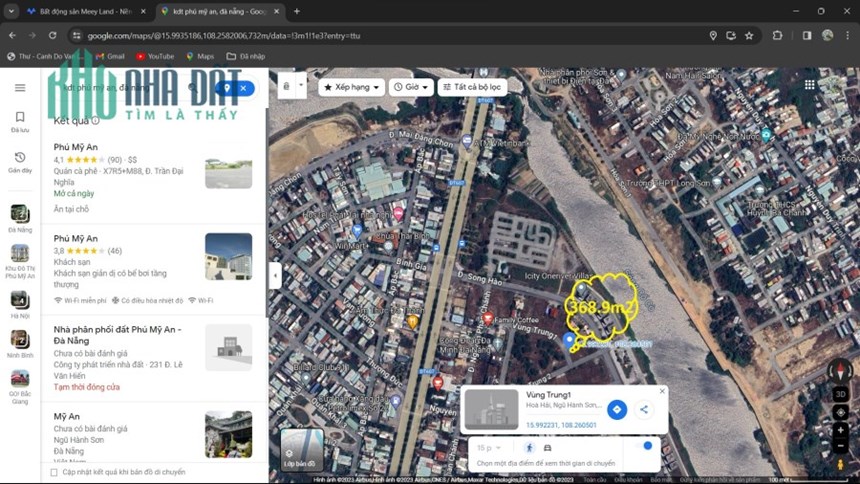
Task: Open the extensions puzzle icon
Action: tap(777, 36)
